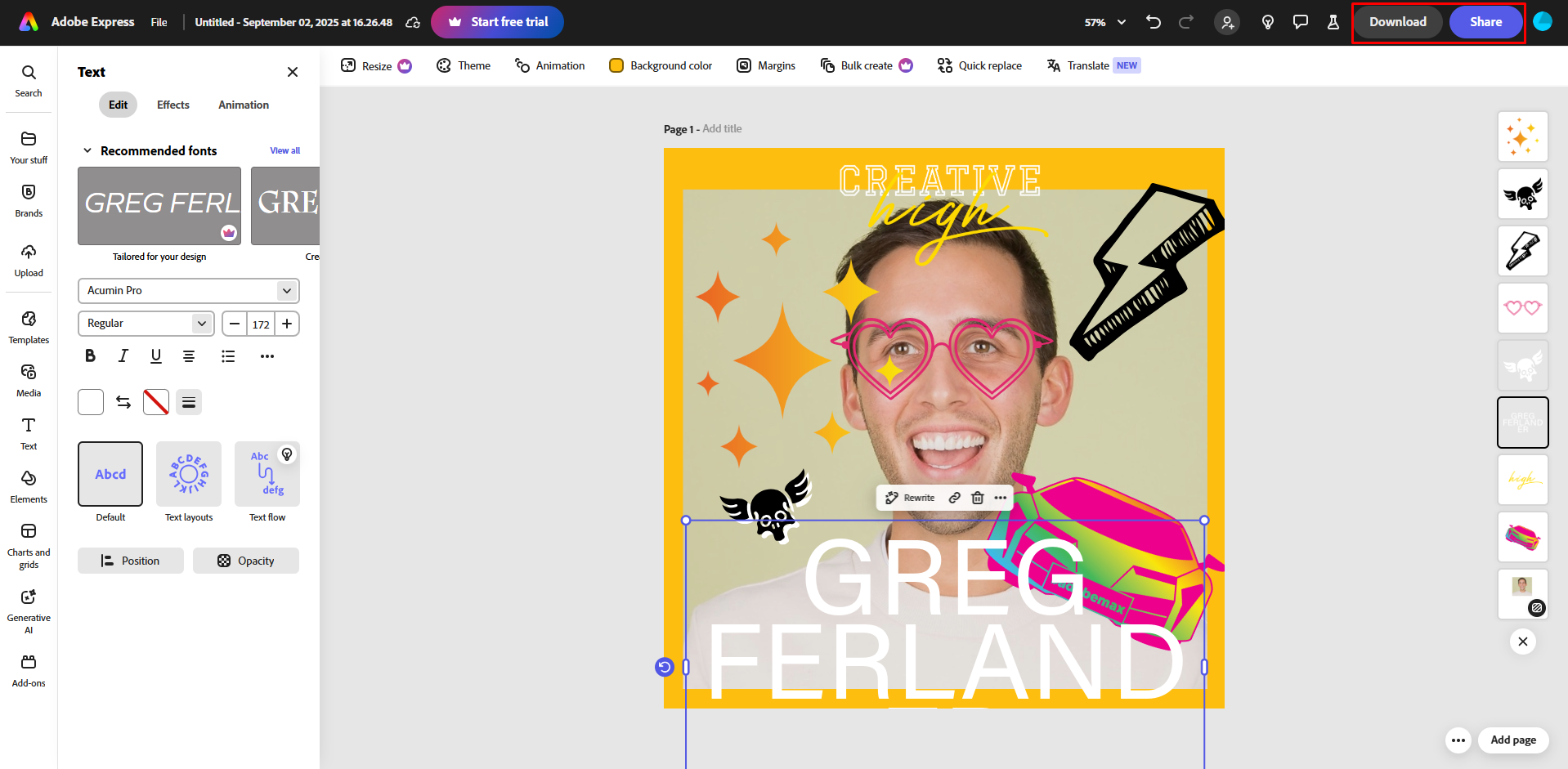Switch to the Effects tab

(x=173, y=105)
